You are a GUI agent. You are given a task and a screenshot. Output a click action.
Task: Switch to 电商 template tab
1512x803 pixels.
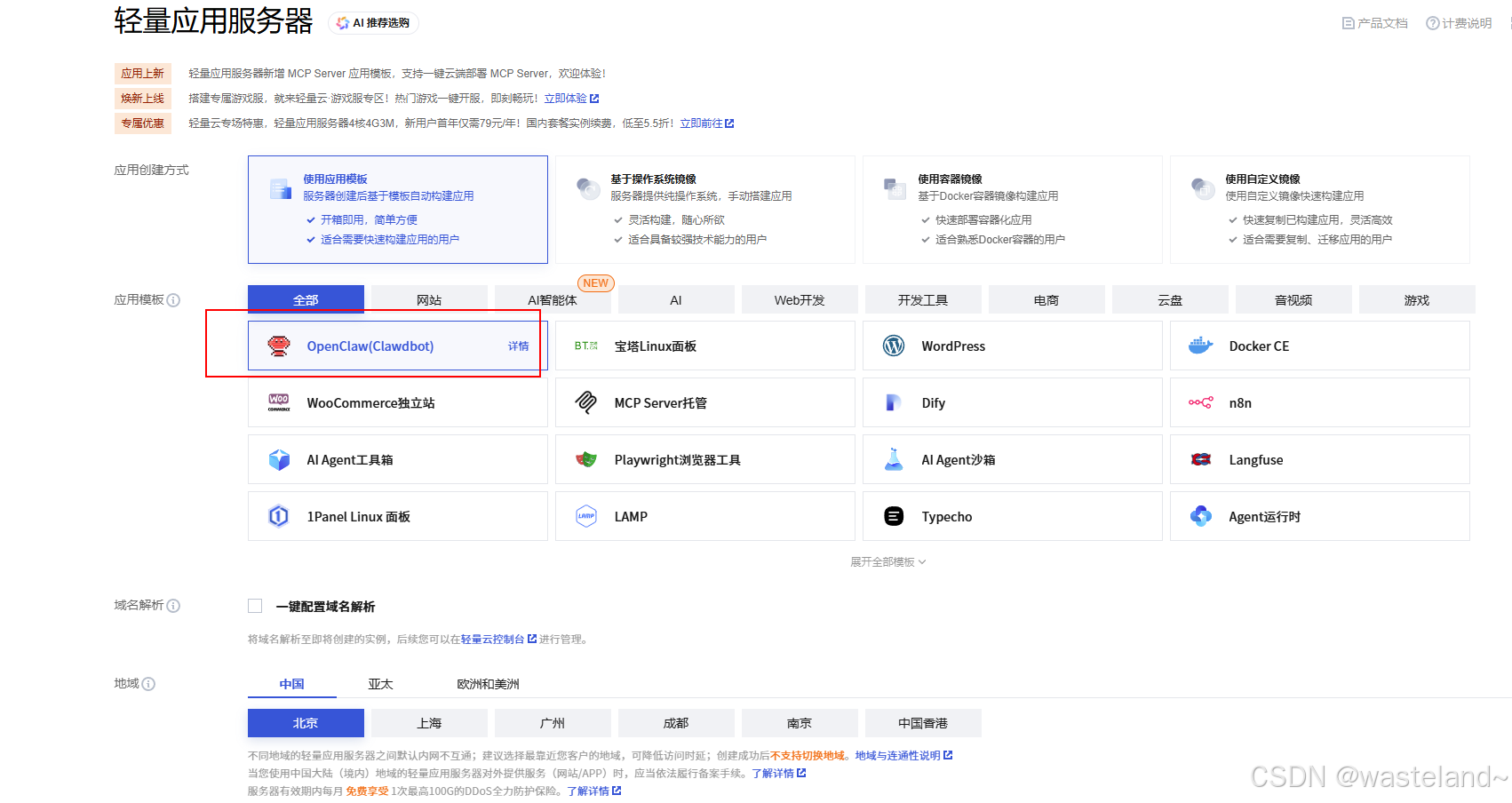[x=1046, y=300]
